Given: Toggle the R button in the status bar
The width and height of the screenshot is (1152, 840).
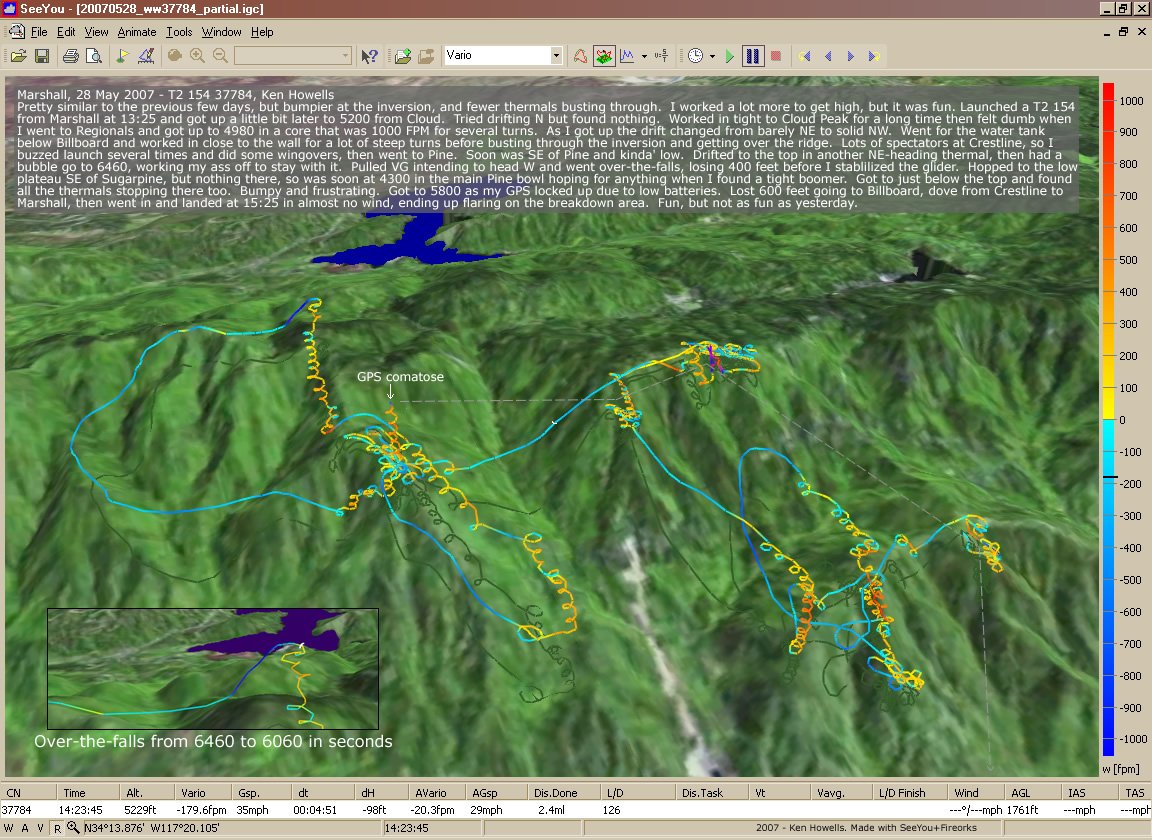Looking at the screenshot, I should pyautogui.click(x=57, y=828).
